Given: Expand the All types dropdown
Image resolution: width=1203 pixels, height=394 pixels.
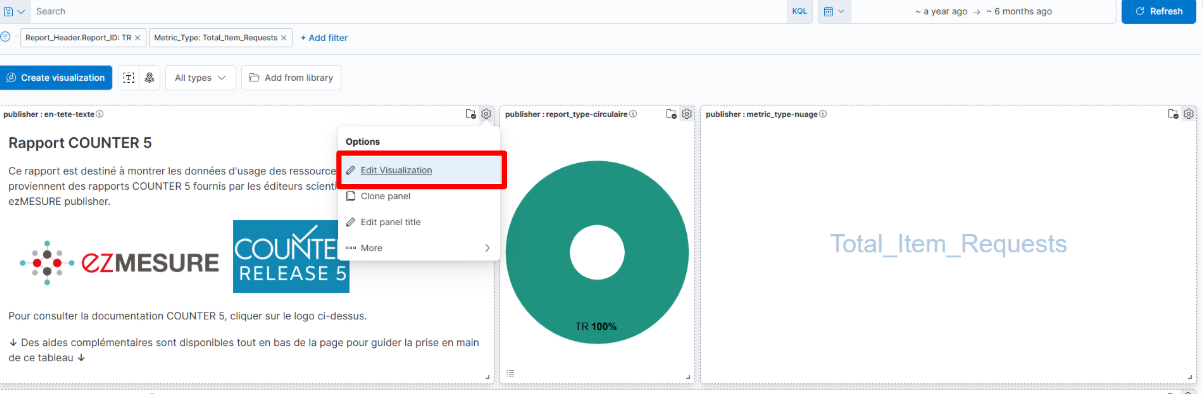Looking at the screenshot, I should 200,77.
